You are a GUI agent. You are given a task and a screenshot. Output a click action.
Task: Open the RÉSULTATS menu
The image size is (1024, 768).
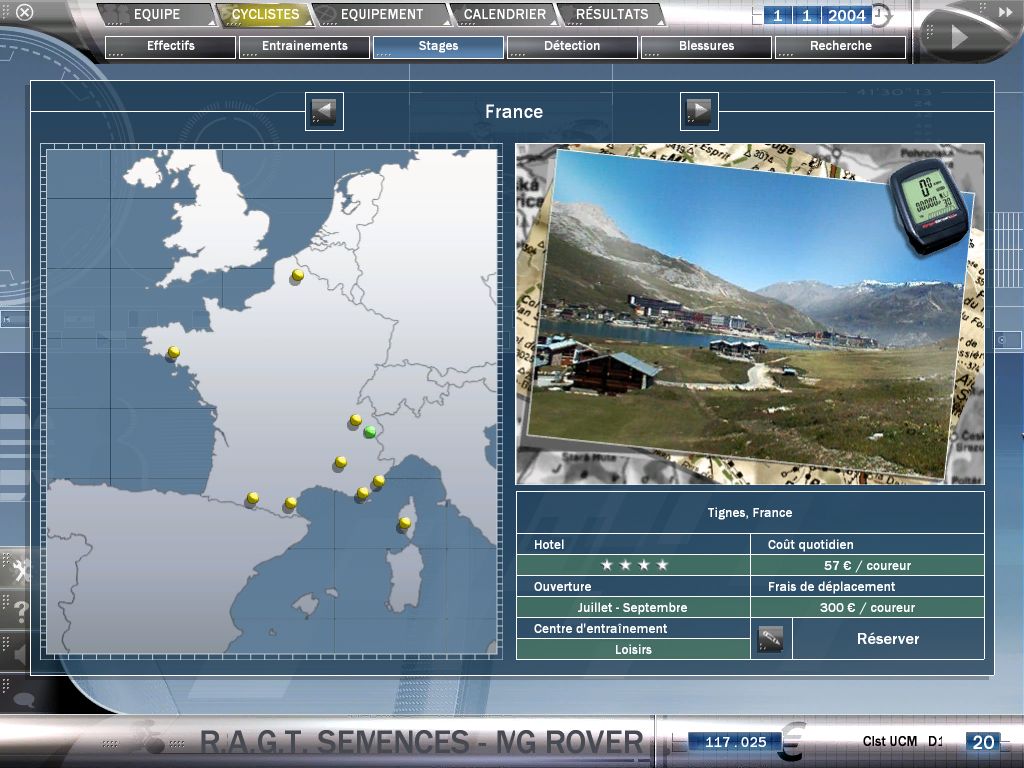612,15
